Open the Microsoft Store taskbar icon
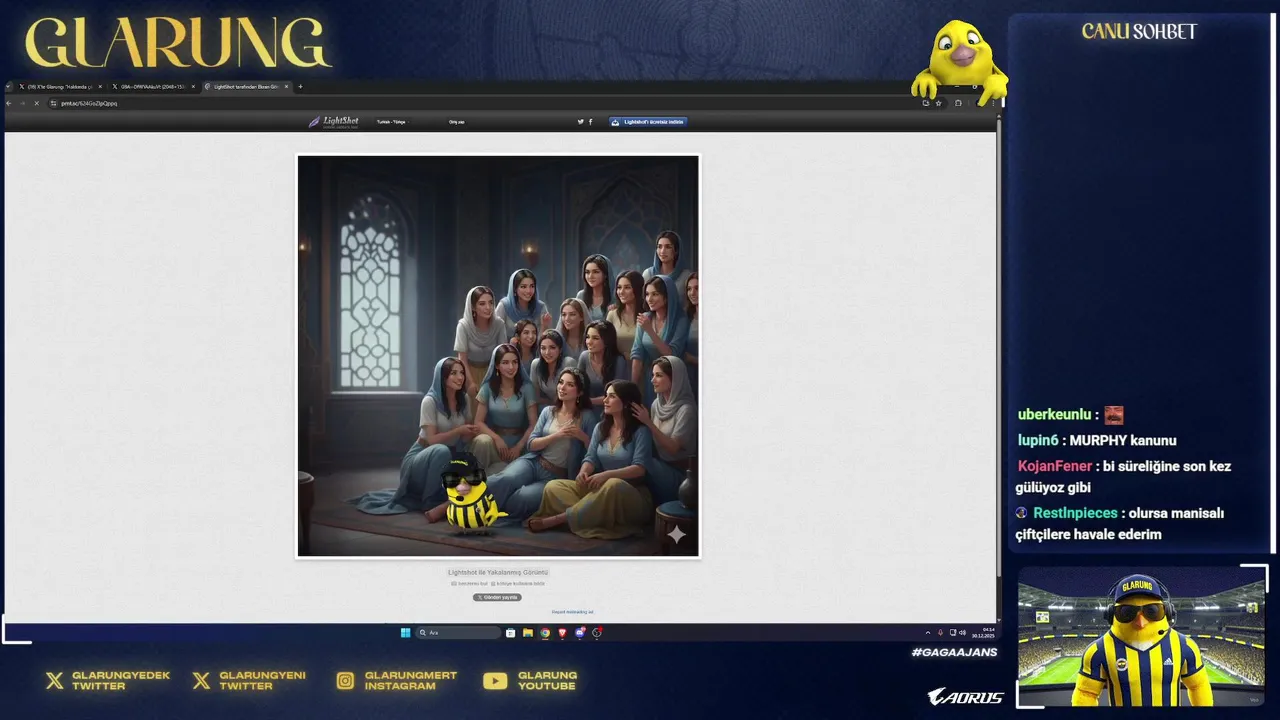 click(x=511, y=633)
